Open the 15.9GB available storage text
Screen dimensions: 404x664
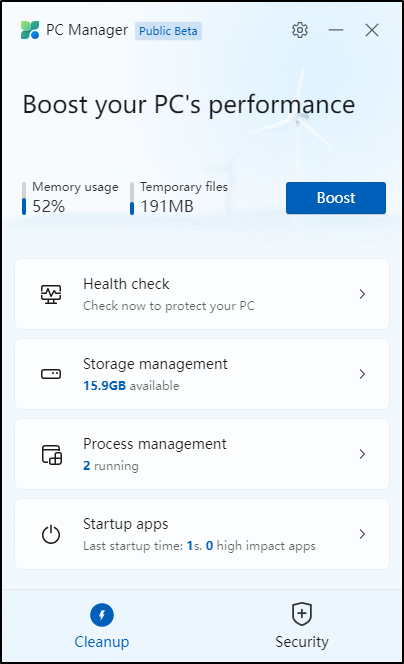131,386
